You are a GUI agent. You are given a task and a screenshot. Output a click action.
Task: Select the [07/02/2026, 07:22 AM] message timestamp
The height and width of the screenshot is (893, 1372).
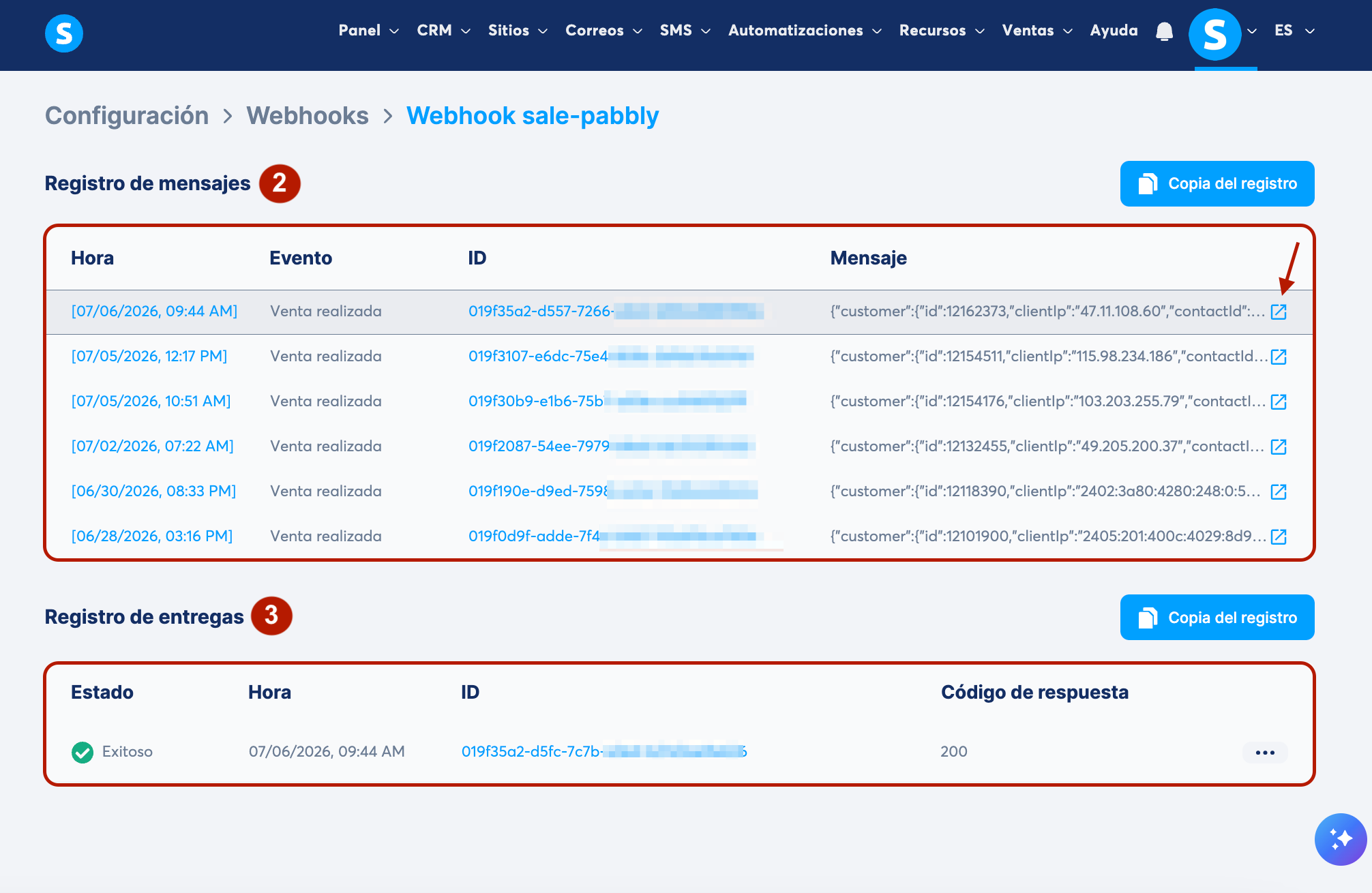(152, 446)
